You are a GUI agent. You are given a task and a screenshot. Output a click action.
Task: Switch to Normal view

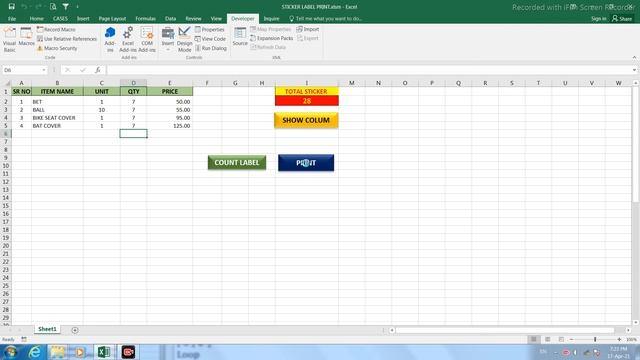coord(533,339)
